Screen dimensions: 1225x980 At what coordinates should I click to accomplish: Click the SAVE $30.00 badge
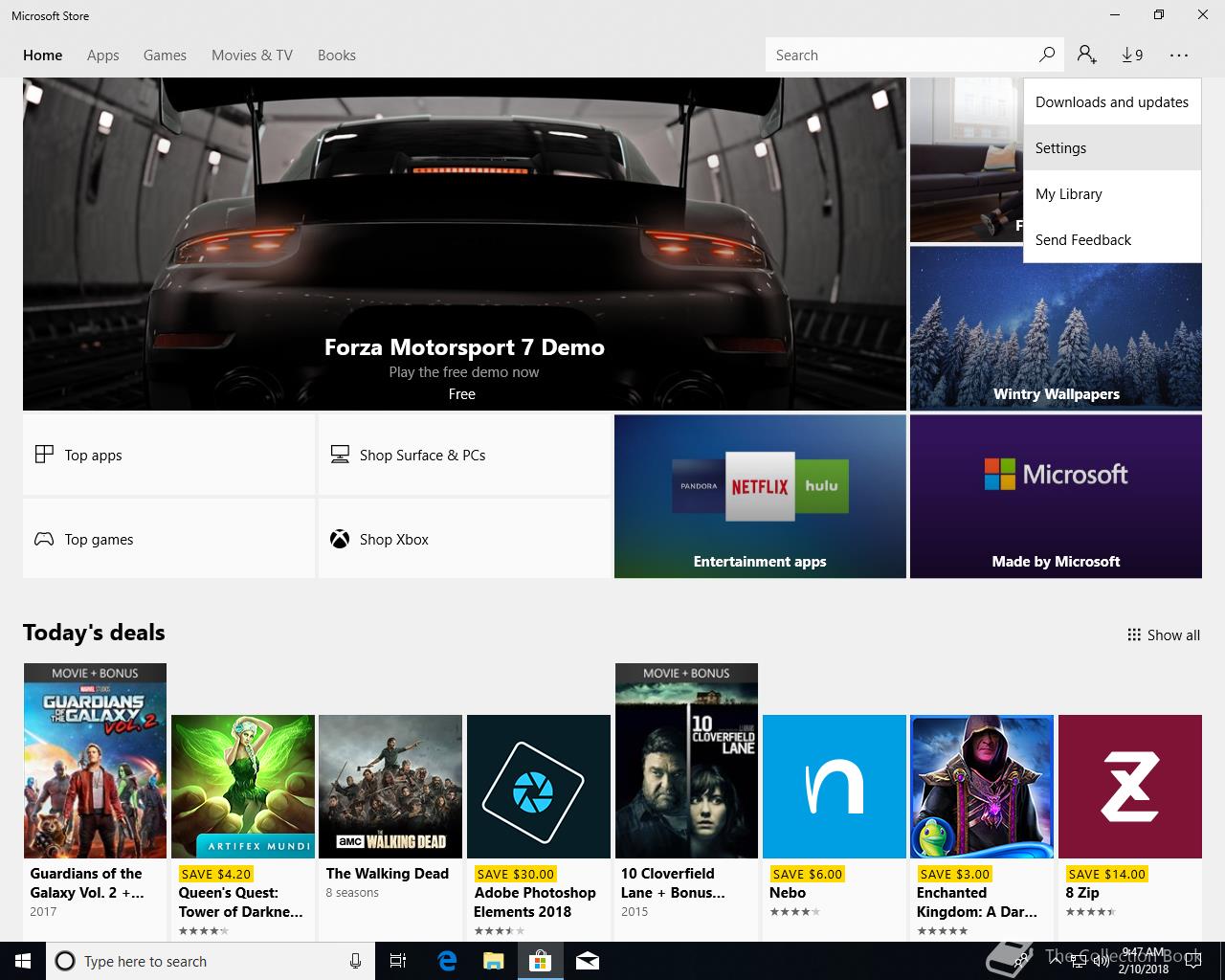pos(516,874)
